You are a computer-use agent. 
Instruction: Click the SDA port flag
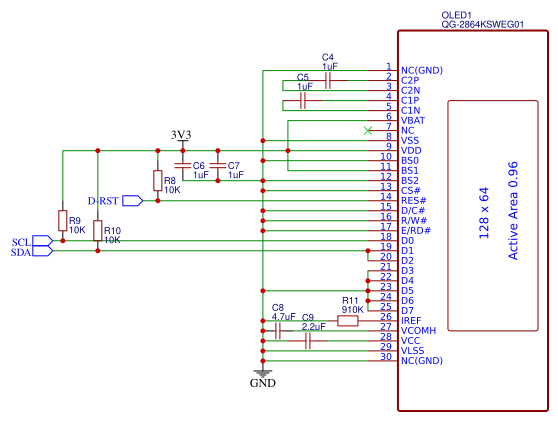[42, 251]
